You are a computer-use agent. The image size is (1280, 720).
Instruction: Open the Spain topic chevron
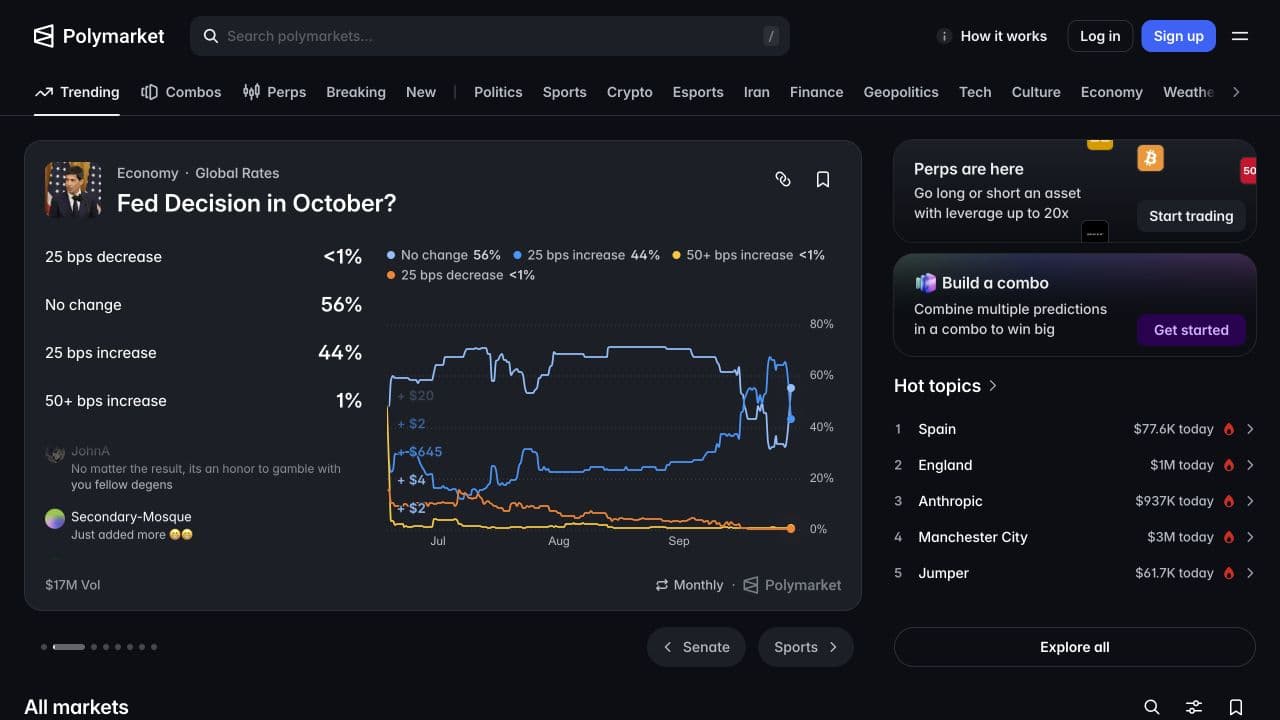point(1250,429)
